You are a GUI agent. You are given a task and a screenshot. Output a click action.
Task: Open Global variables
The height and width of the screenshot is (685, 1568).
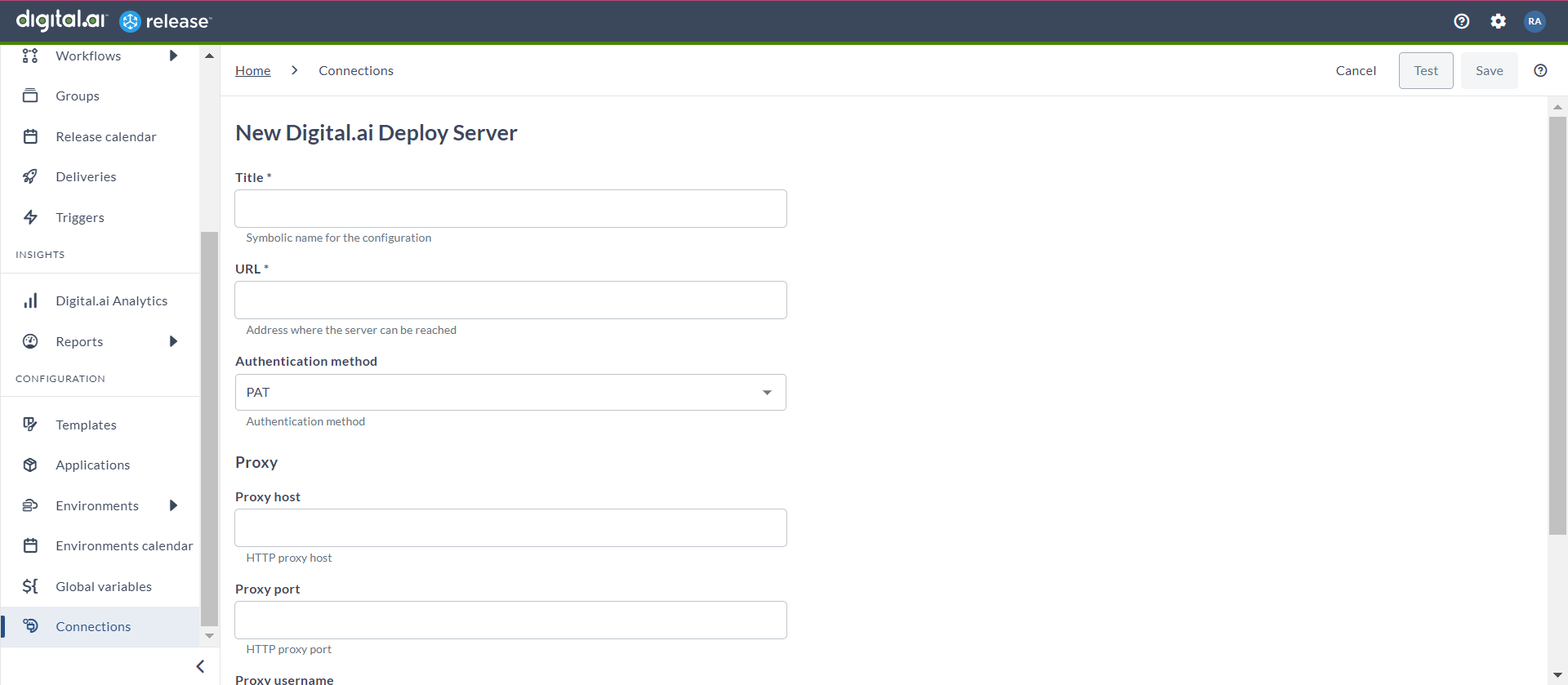click(x=104, y=586)
